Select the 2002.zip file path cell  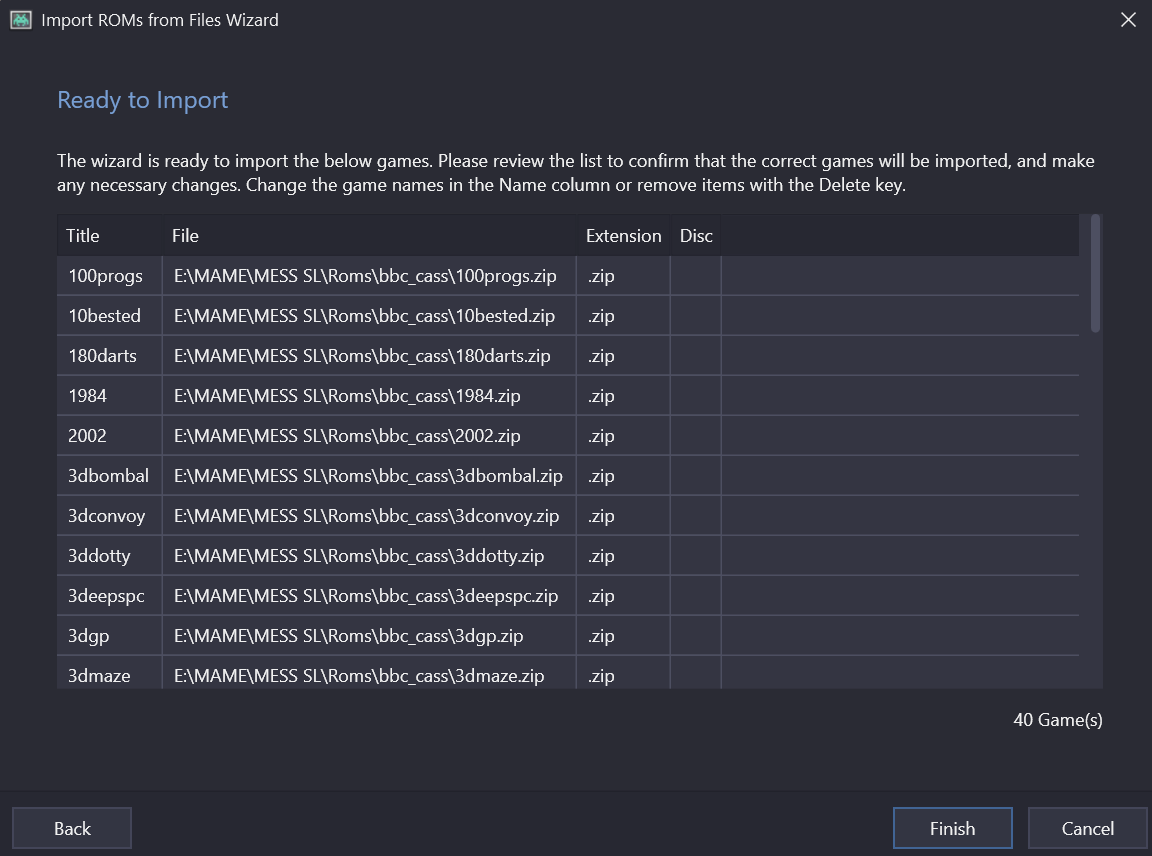tap(347, 436)
